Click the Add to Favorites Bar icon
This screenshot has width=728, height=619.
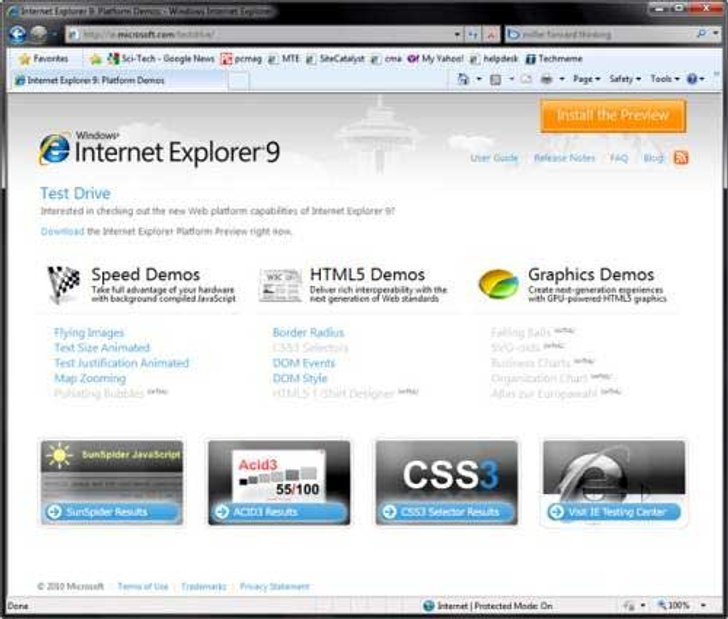96,59
